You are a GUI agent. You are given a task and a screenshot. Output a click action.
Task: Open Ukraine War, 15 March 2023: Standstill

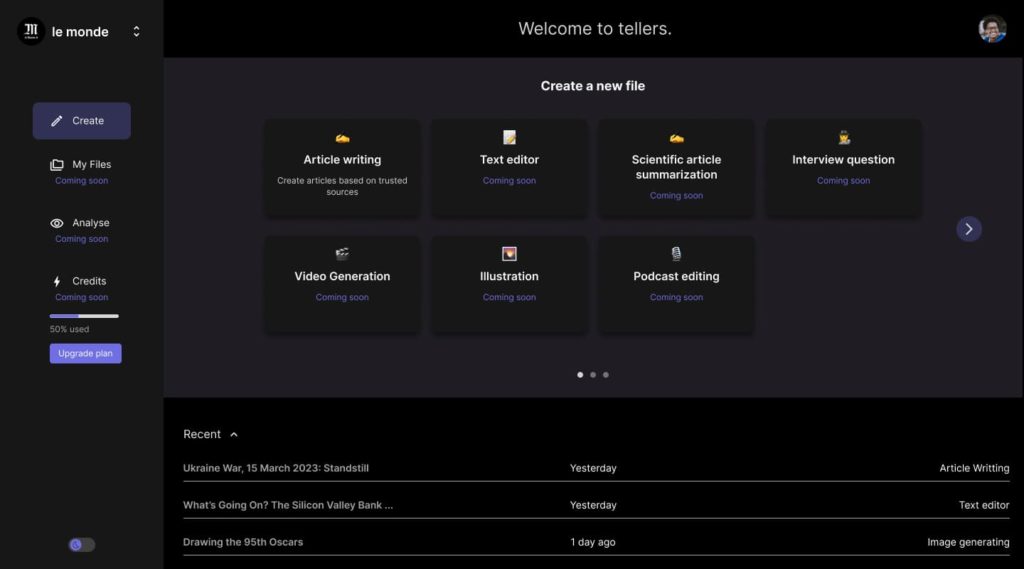click(276, 468)
